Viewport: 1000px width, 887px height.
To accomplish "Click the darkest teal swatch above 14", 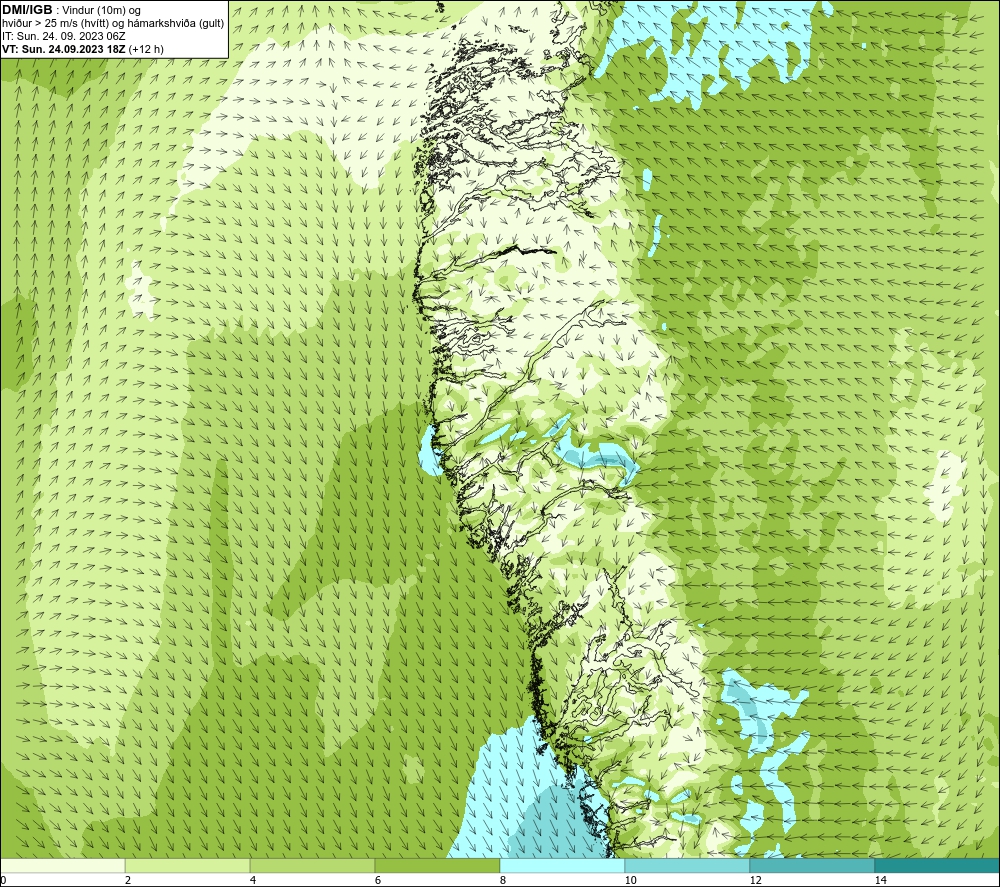I will [x=938, y=866].
